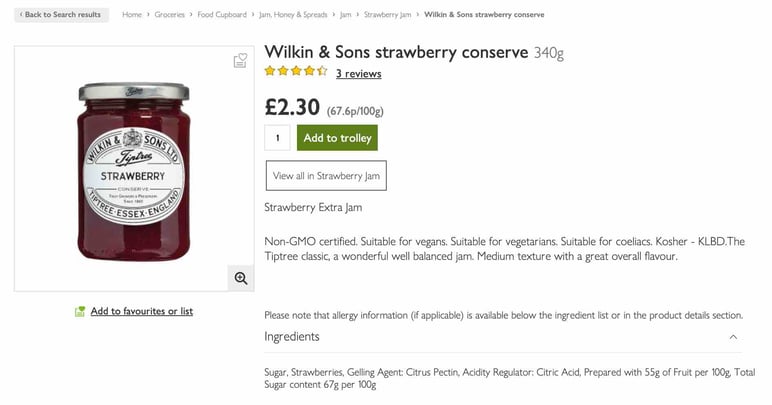Screen dimensions: 772x405
Task: Open the 3 reviews link
Action: point(358,73)
